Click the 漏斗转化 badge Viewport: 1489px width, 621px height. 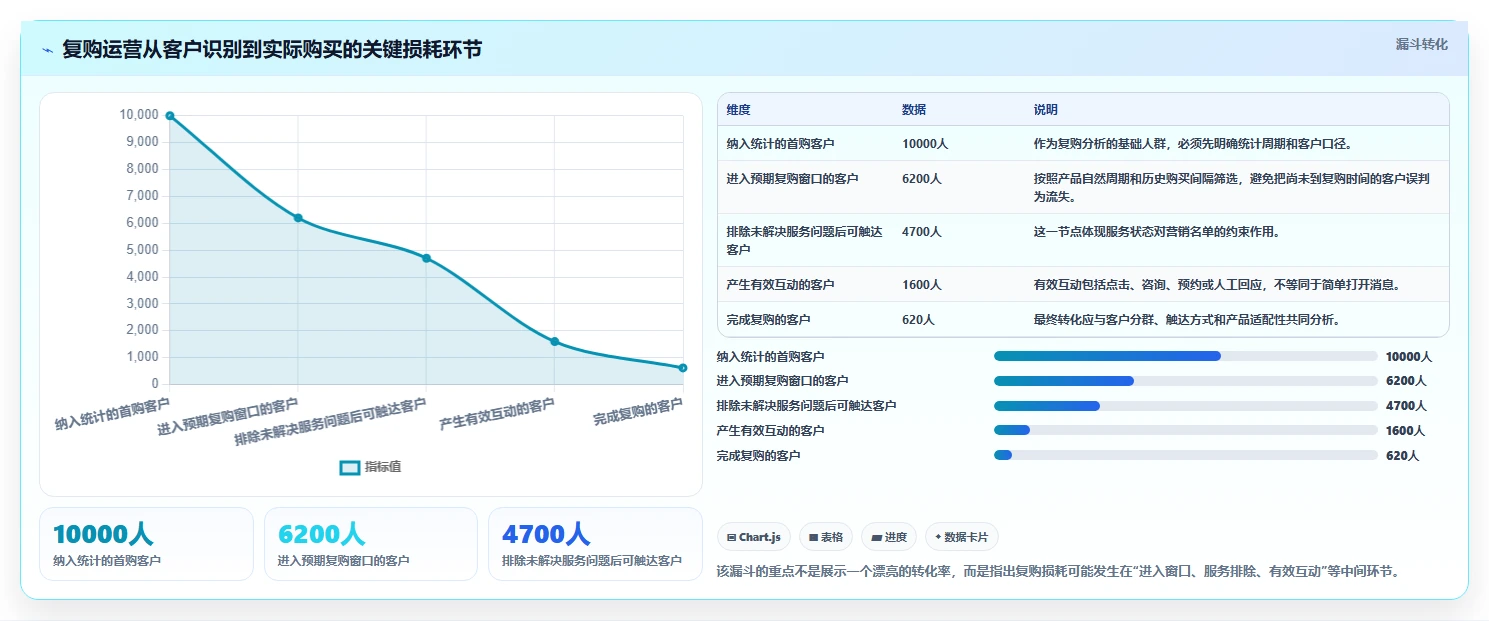[x=1421, y=44]
